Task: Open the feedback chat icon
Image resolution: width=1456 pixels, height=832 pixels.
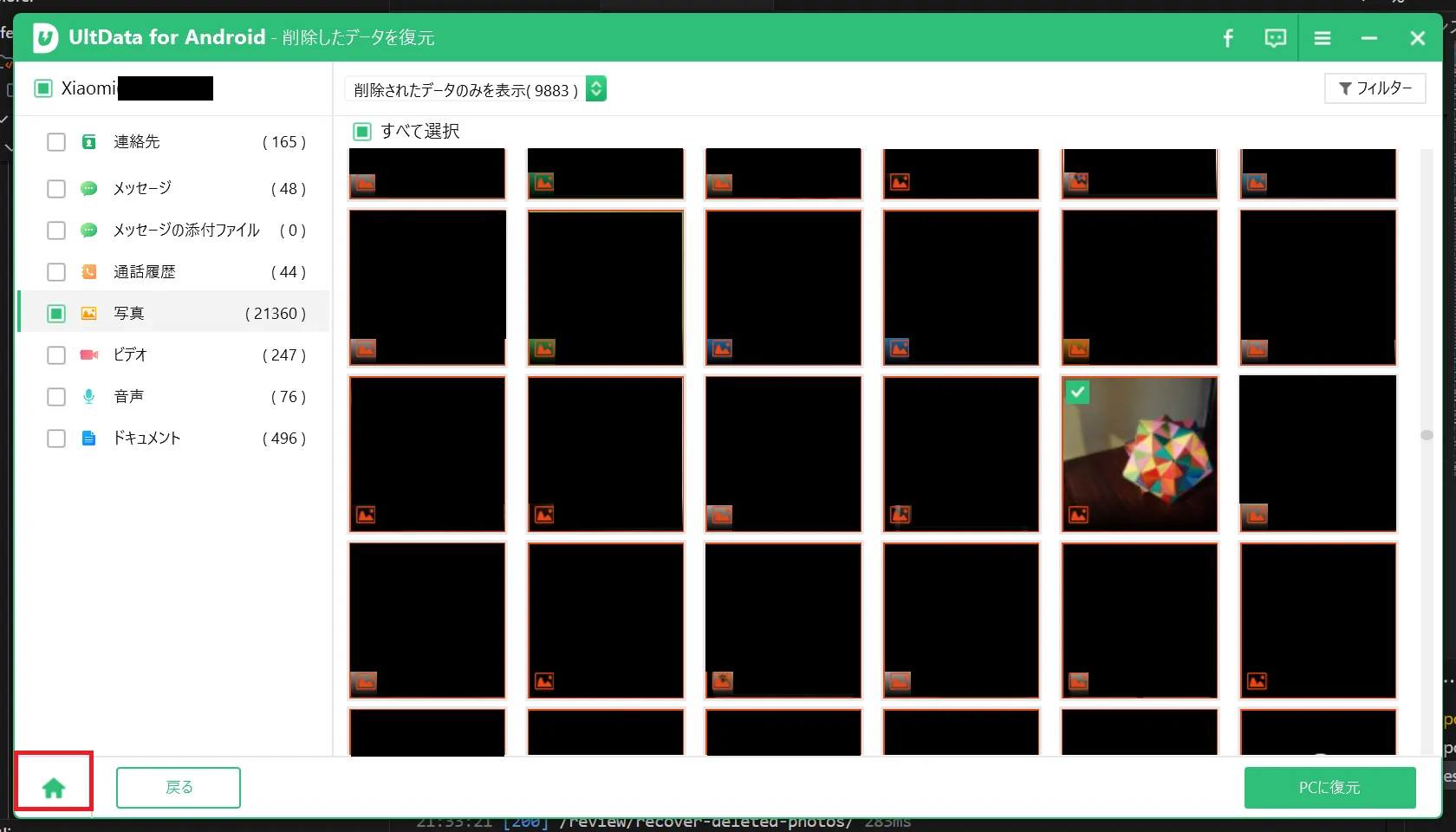Action: (1275, 38)
